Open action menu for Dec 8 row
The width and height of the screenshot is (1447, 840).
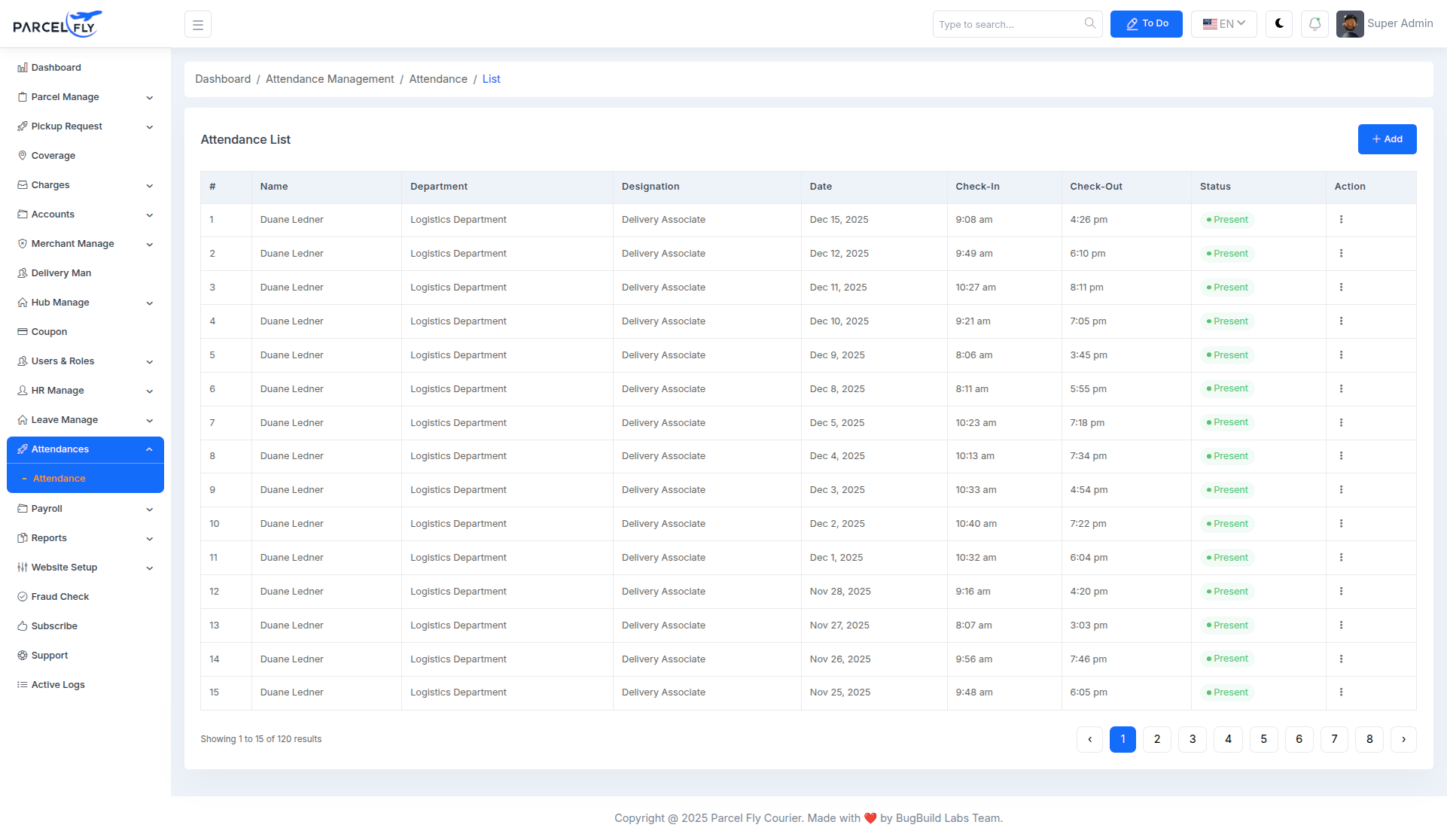coord(1341,389)
